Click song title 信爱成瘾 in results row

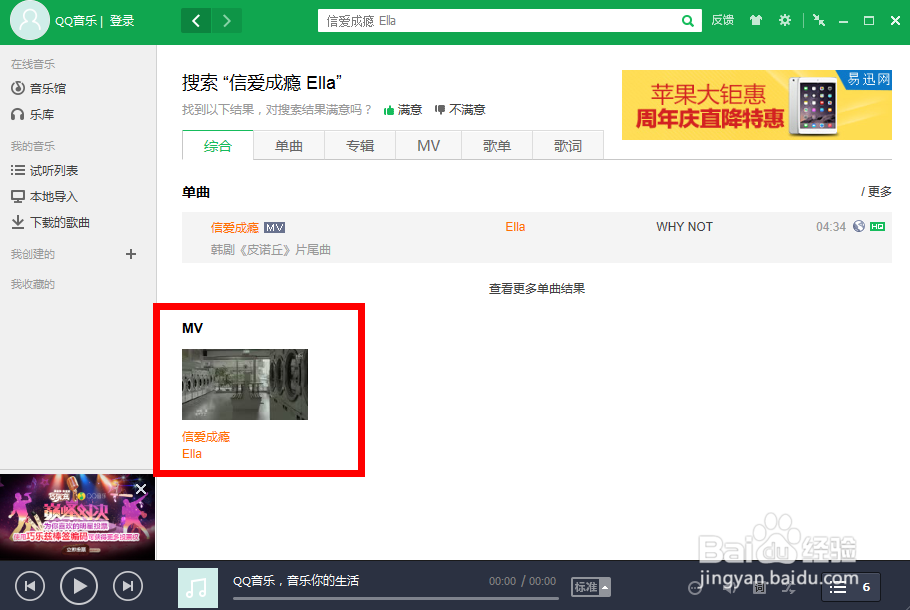coord(234,228)
